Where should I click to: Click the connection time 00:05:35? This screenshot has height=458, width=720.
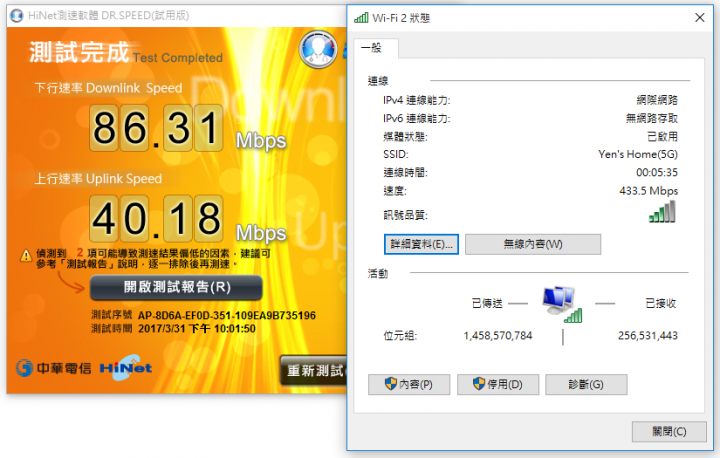[x=657, y=173]
